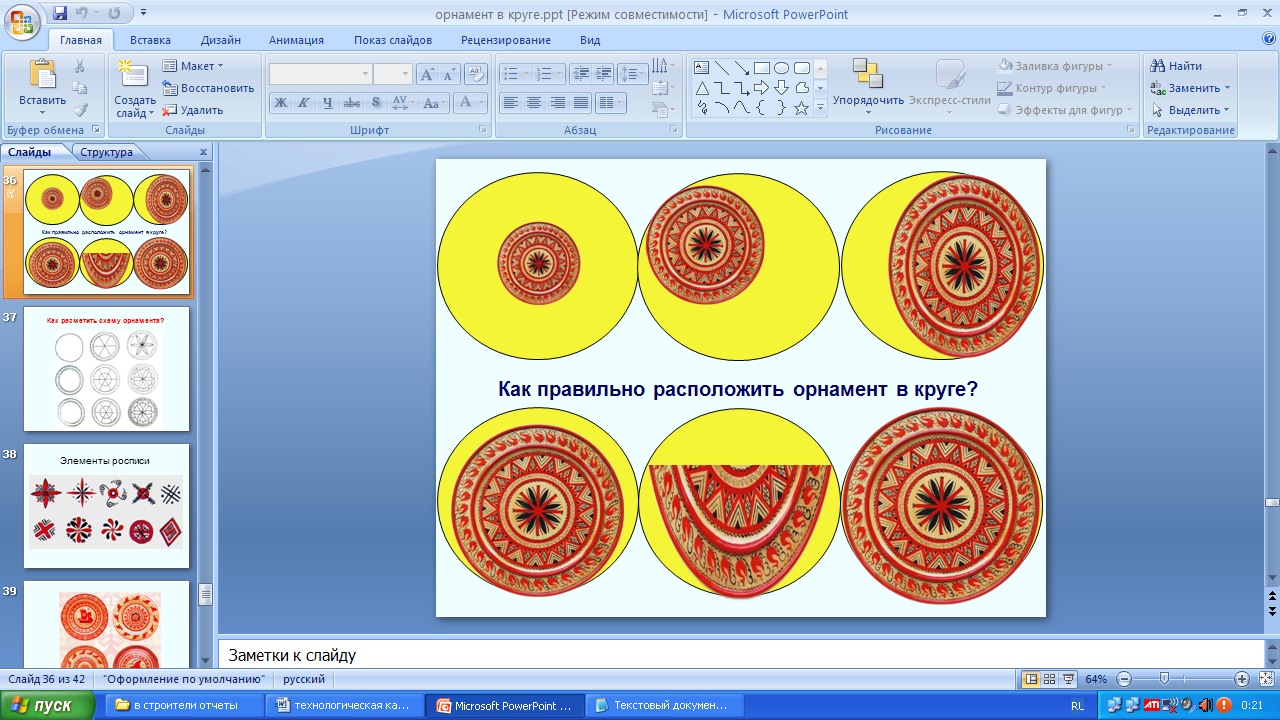The width and height of the screenshot is (1280, 720).
Task: Paste with the Вставить clipboard icon
Action: pyautogui.click(x=42, y=74)
